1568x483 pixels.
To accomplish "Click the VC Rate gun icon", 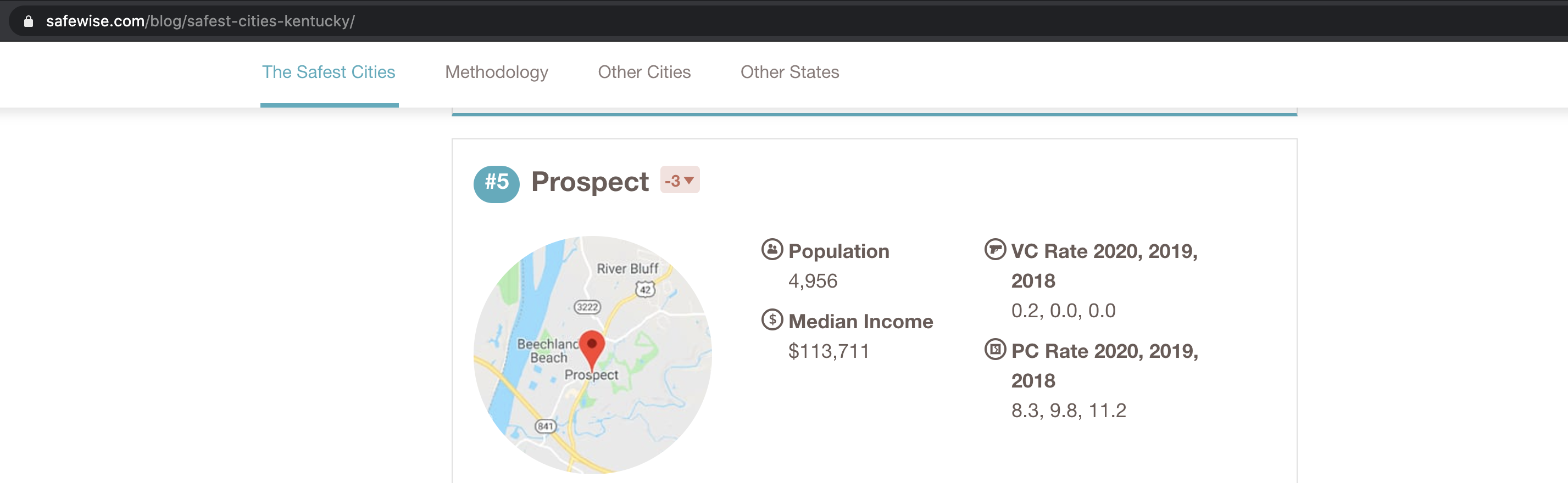I will click(994, 249).
